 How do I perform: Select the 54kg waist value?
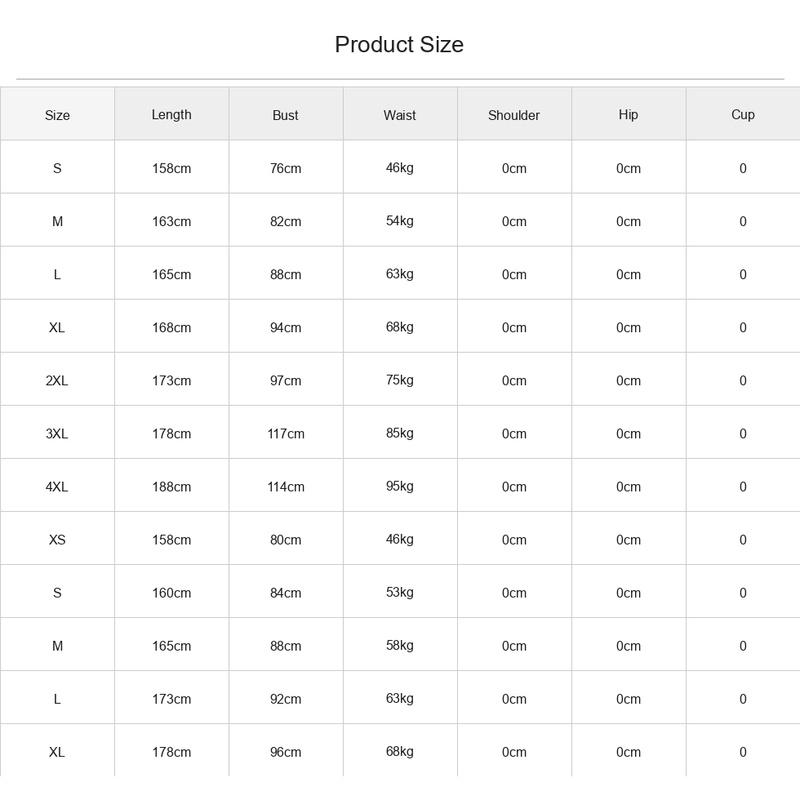(x=400, y=221)
